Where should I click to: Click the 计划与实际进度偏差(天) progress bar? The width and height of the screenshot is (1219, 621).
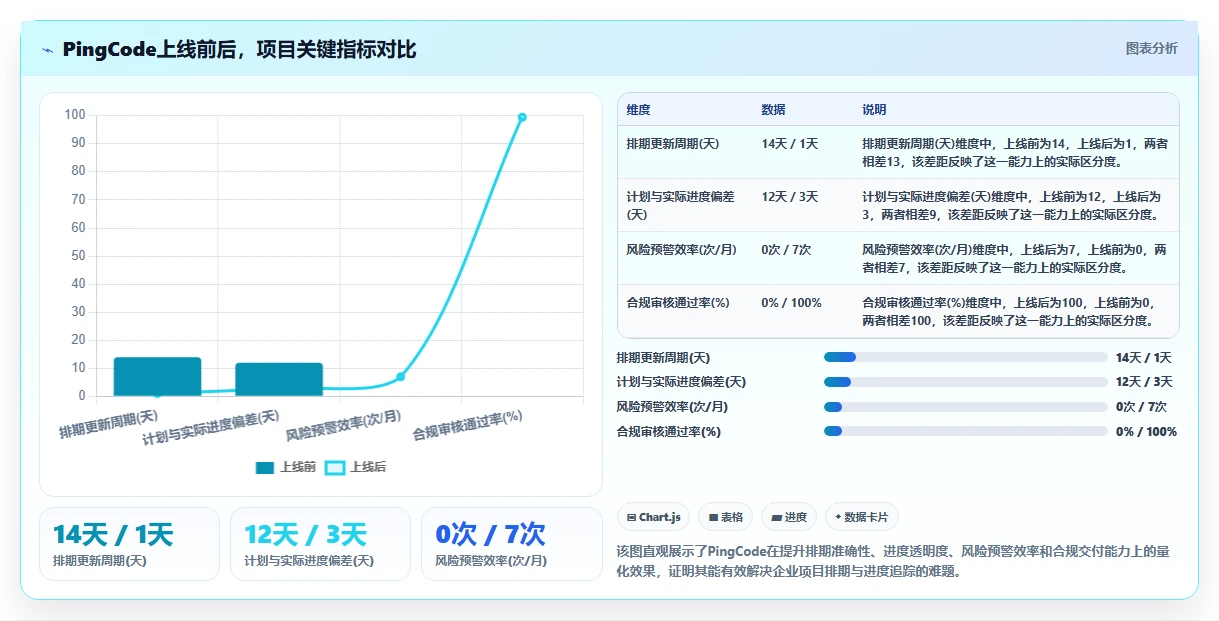(965, 382)
